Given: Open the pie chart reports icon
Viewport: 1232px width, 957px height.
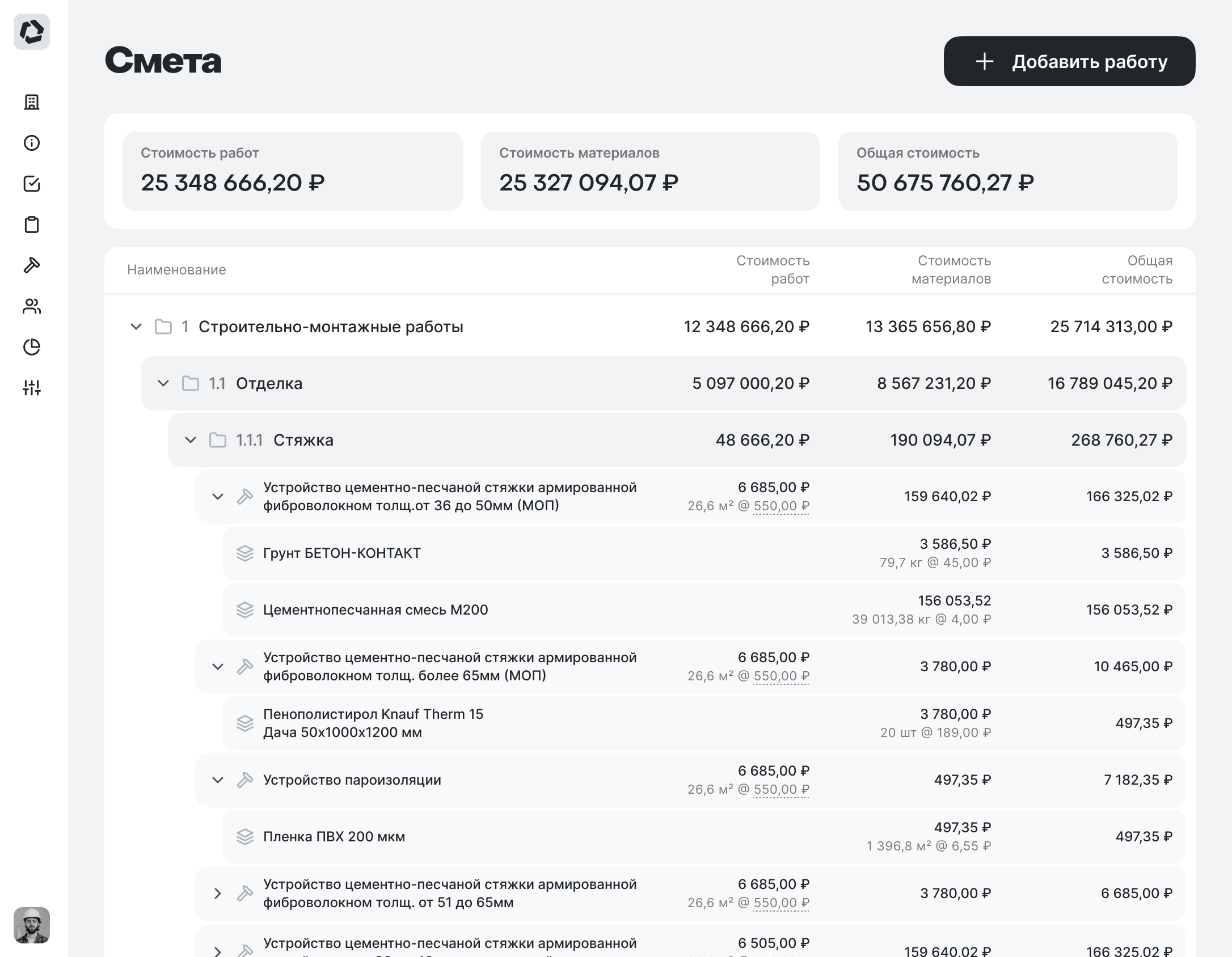Looking at the screenshot, I should 32,347.
